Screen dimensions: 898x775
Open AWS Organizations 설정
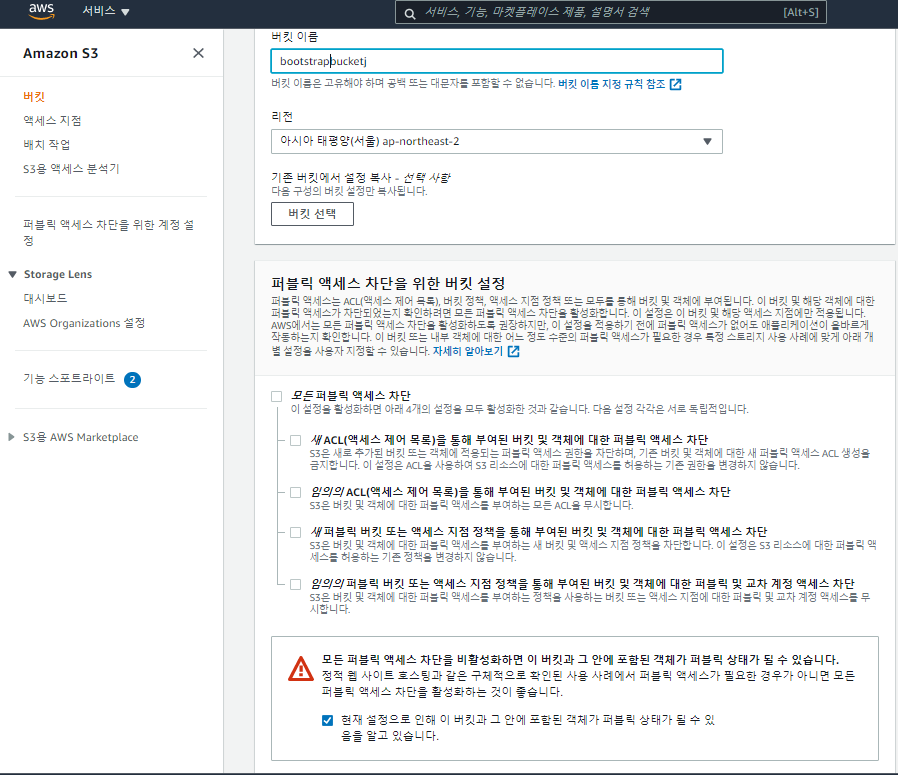[x=84, y=323]
